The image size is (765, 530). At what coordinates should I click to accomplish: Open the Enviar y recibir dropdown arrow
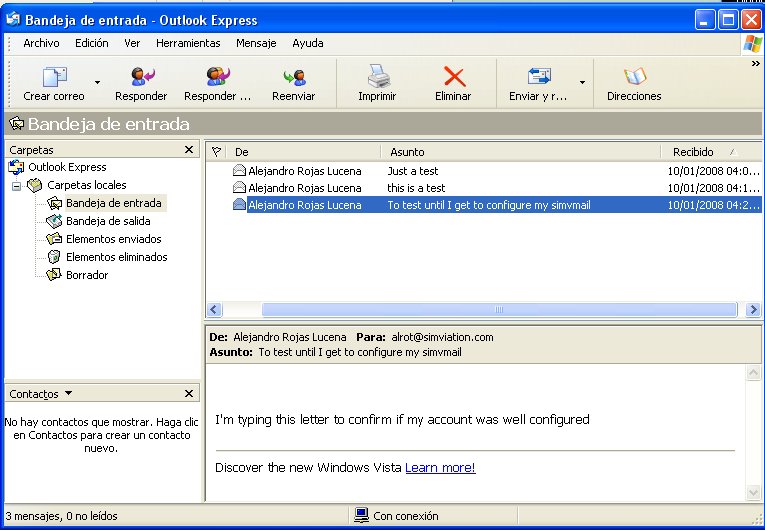click(582, 82)
